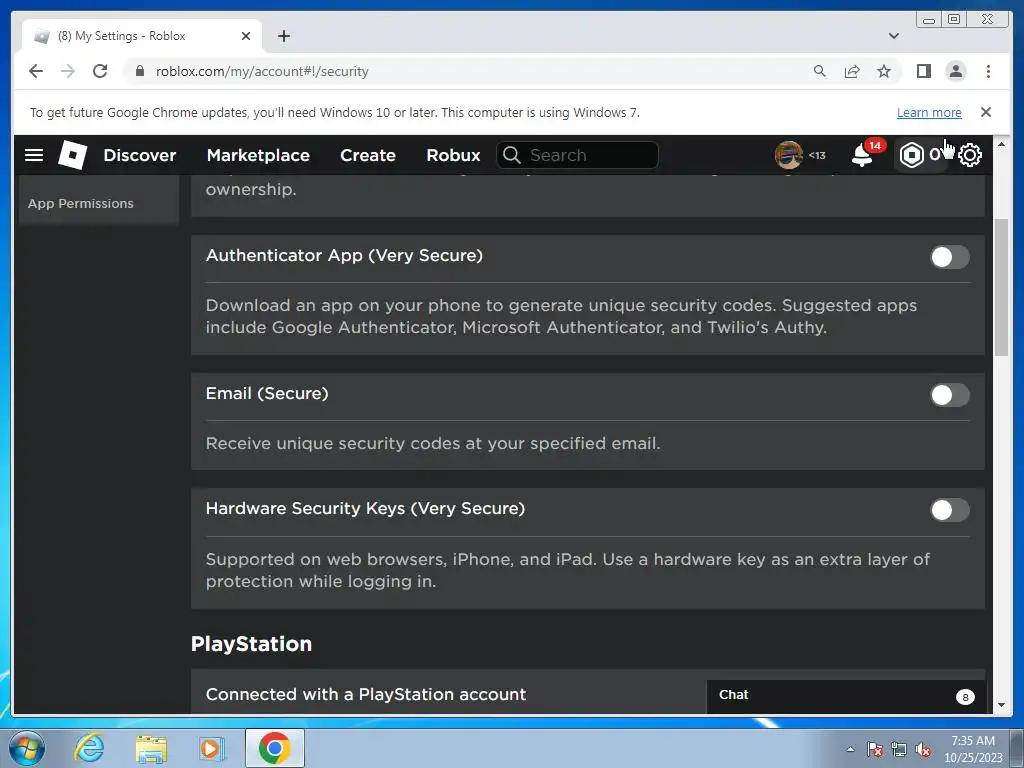Click the muted volume tray icon

(x=923, y=750)
